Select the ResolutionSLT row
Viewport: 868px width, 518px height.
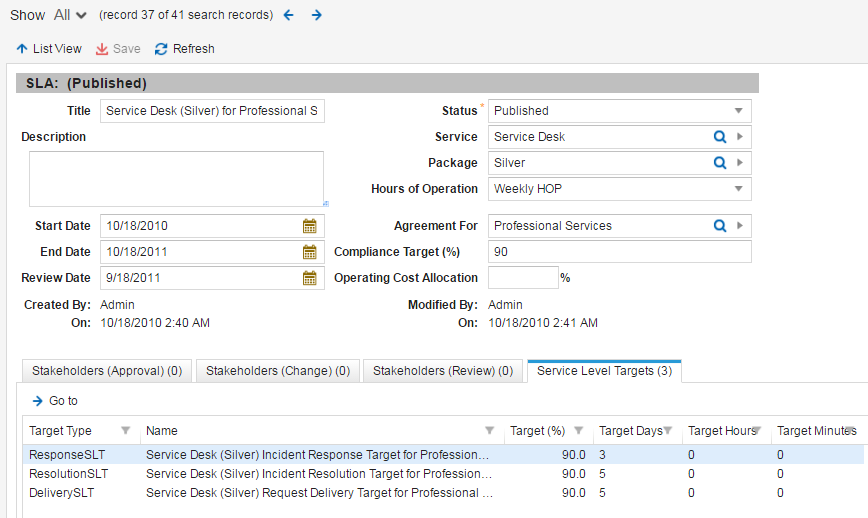(x=68, y=474)
